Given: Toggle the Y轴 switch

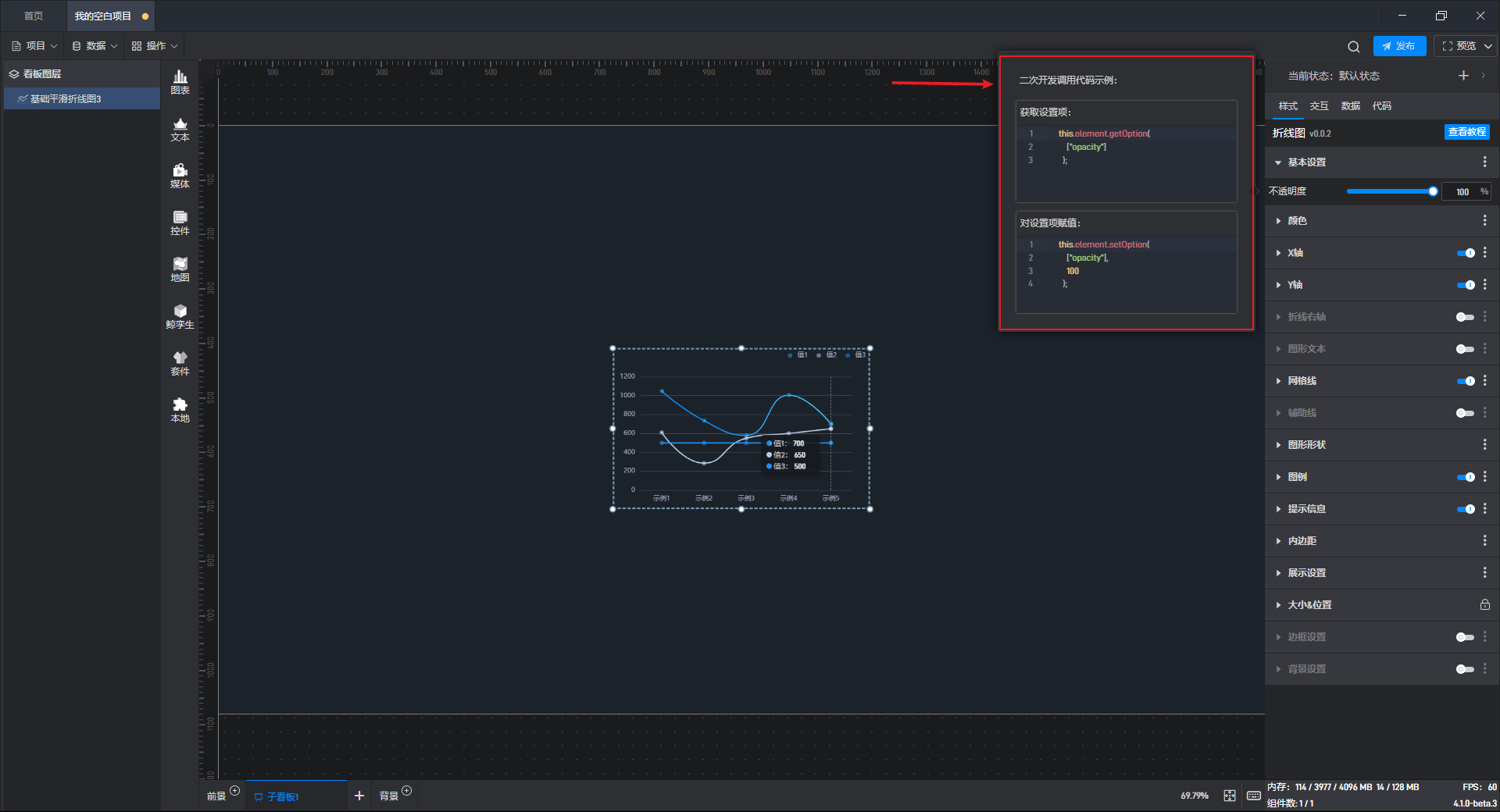Looking at the screenshot, I should click(x=1466, y=285).
